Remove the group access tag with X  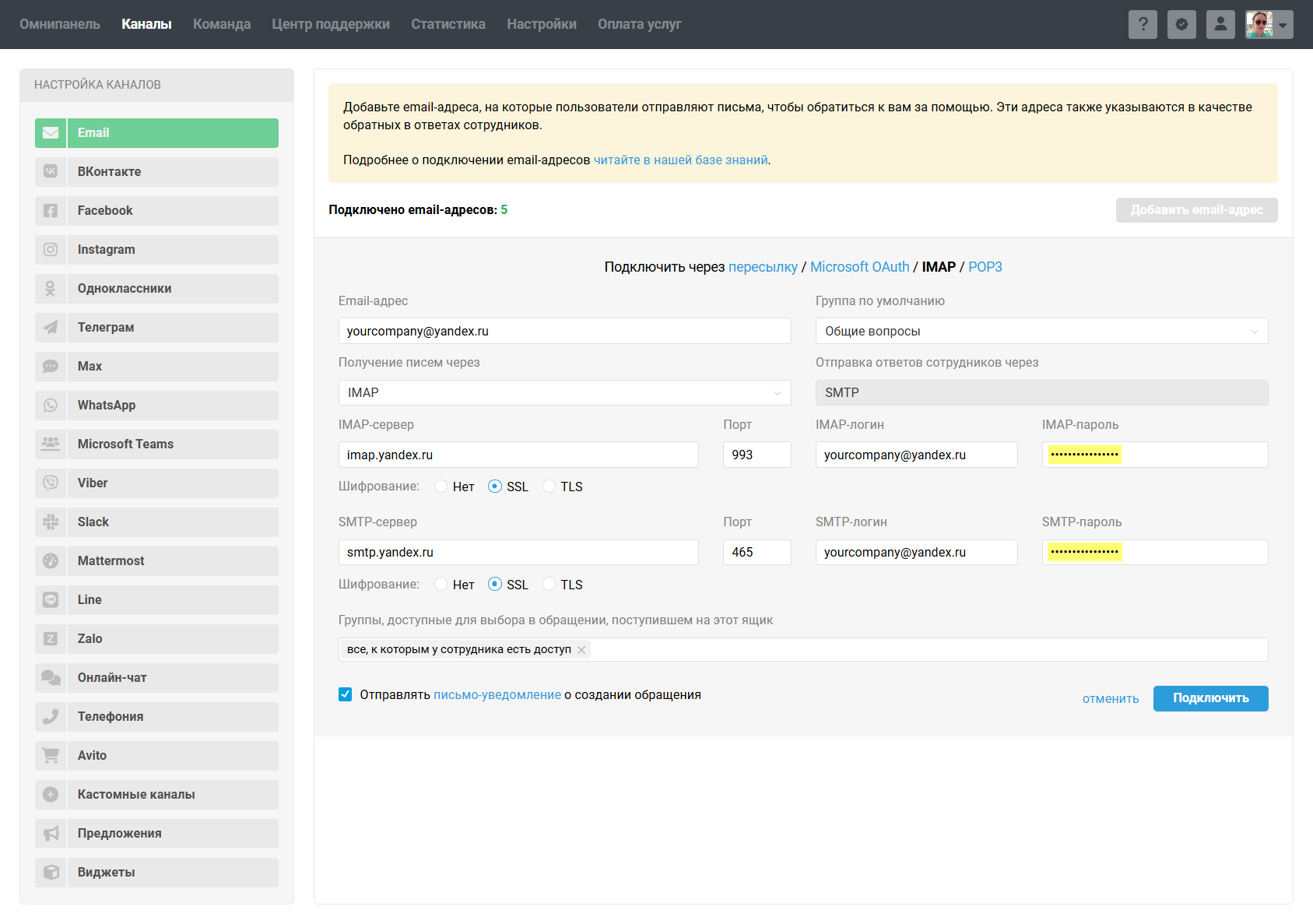(x=581, y=650)
